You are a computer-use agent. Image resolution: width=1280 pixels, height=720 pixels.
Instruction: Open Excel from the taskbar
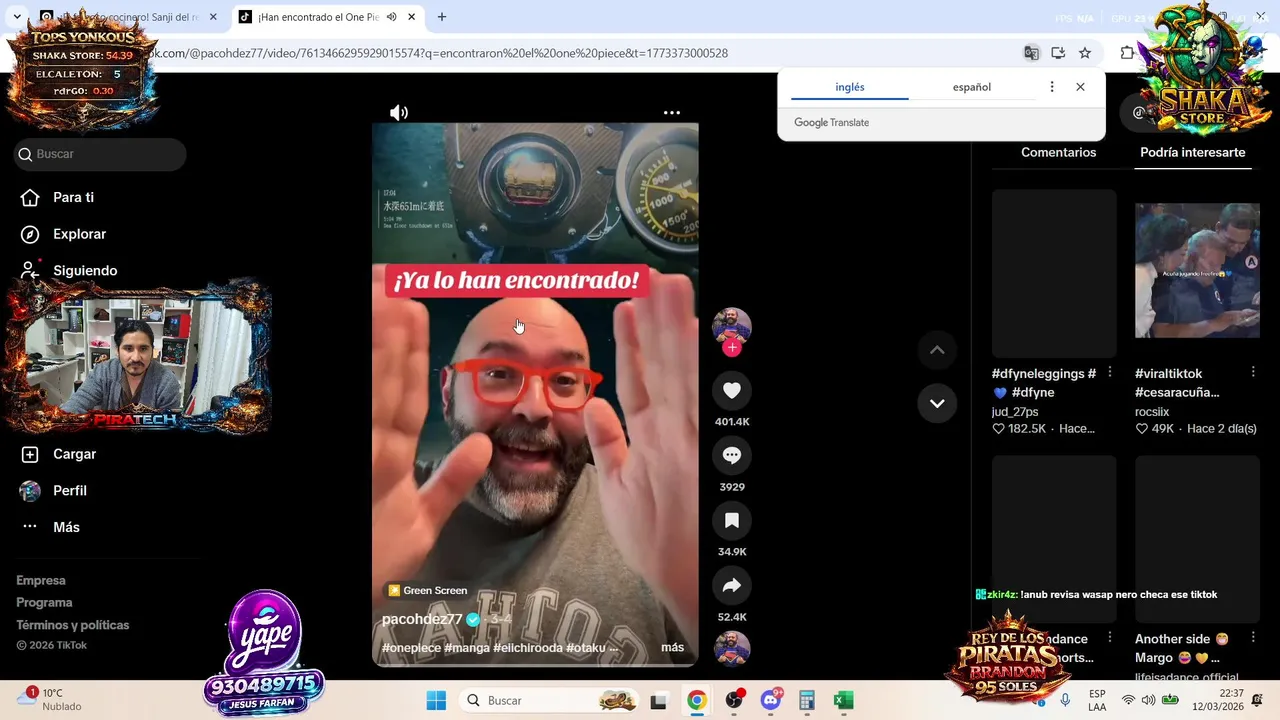843,701
